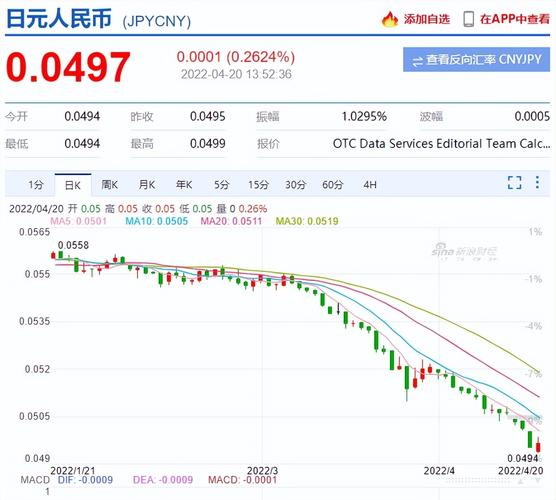Switch to 5分 interval tab

point(221,185)
